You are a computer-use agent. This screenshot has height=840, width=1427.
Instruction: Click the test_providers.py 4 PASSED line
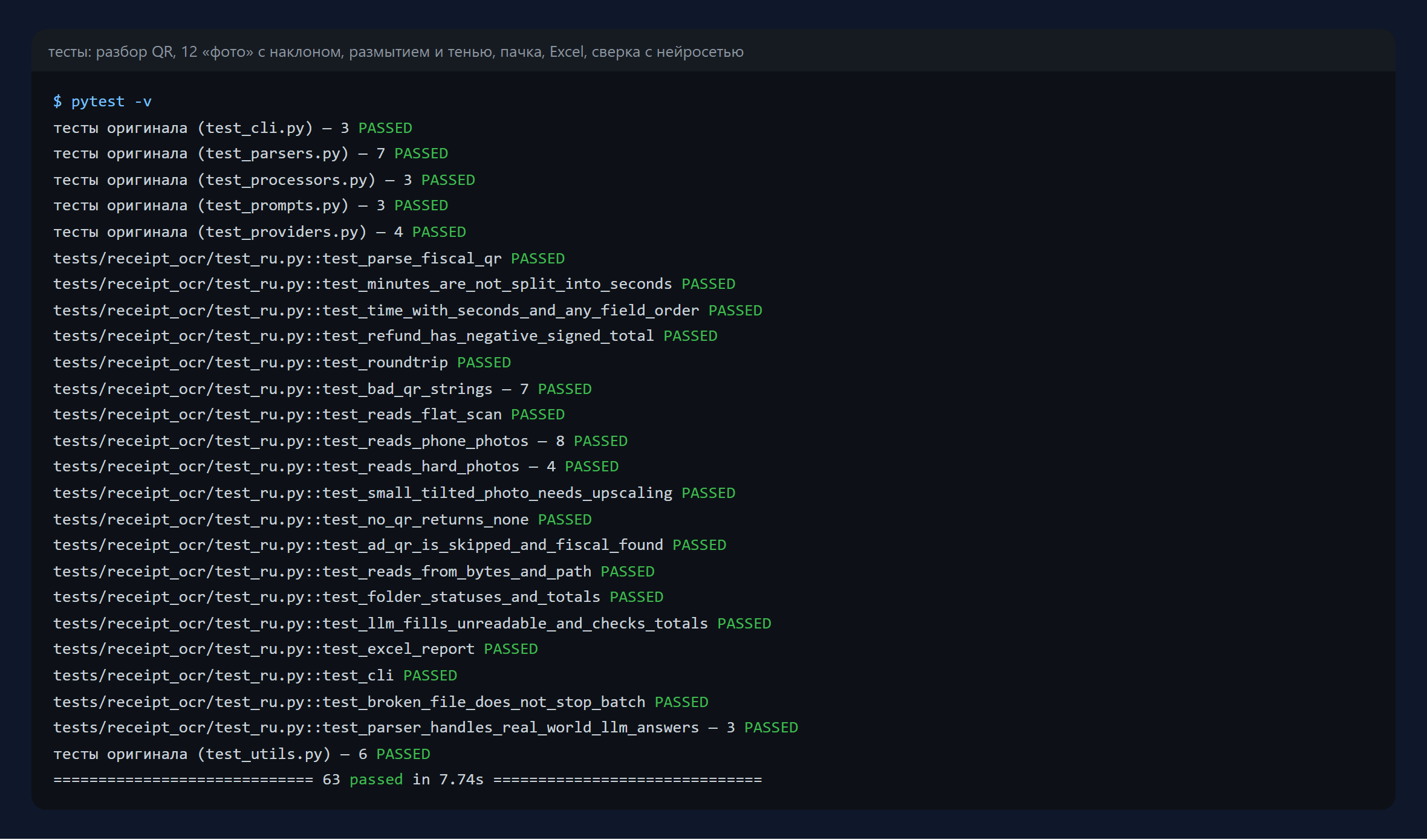click(260, 232)
